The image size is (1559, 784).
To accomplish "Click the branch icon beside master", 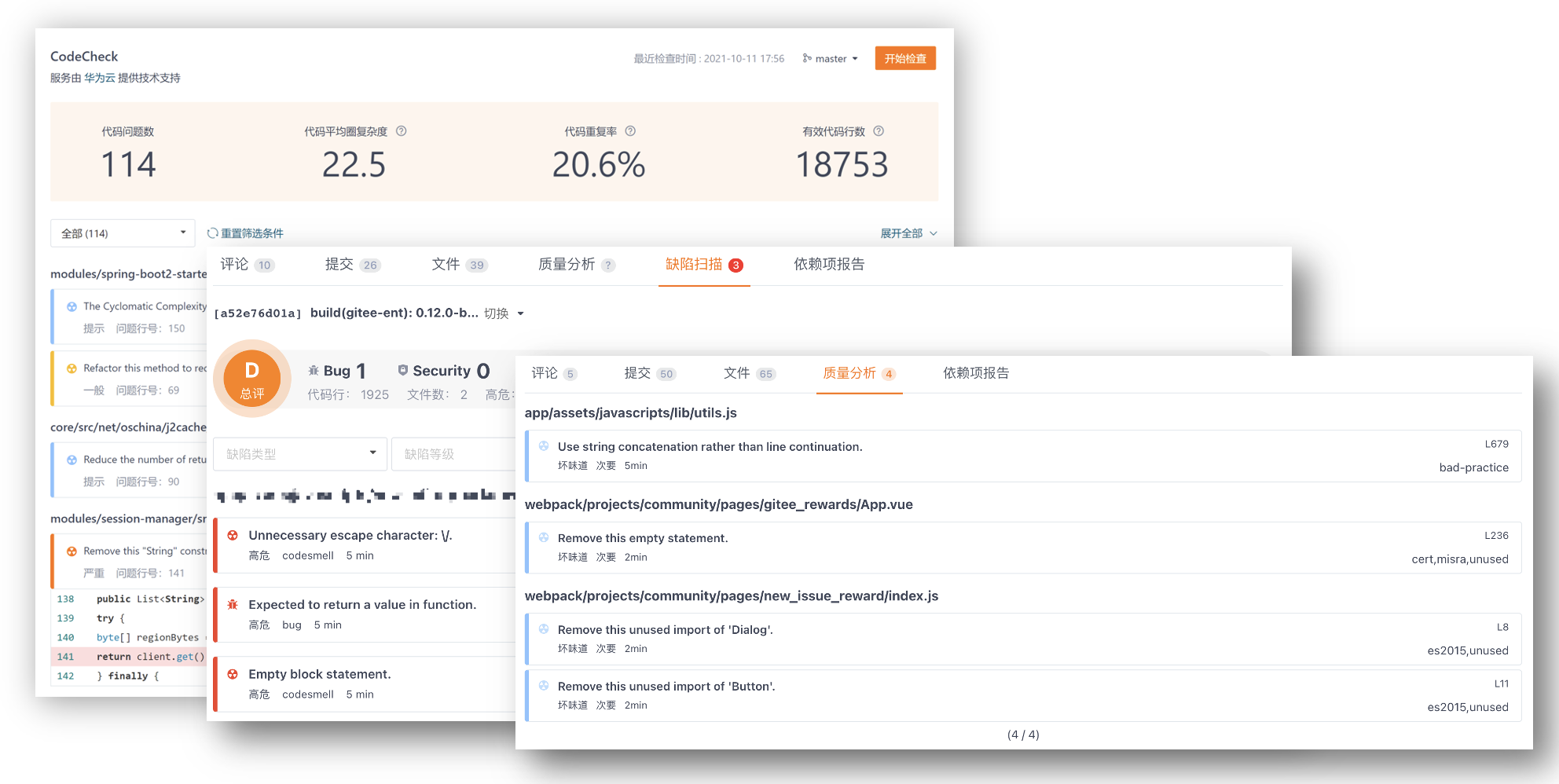I will pos(807,58).
